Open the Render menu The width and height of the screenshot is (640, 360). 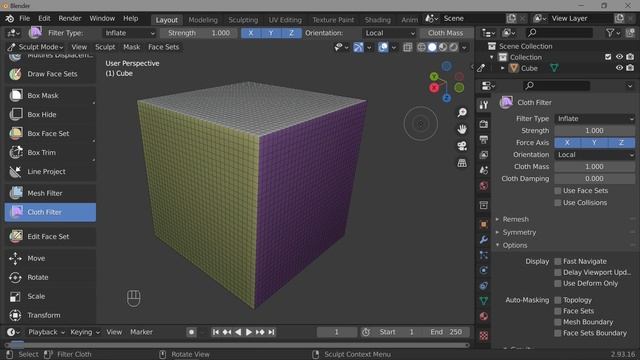tap(70, 18)
